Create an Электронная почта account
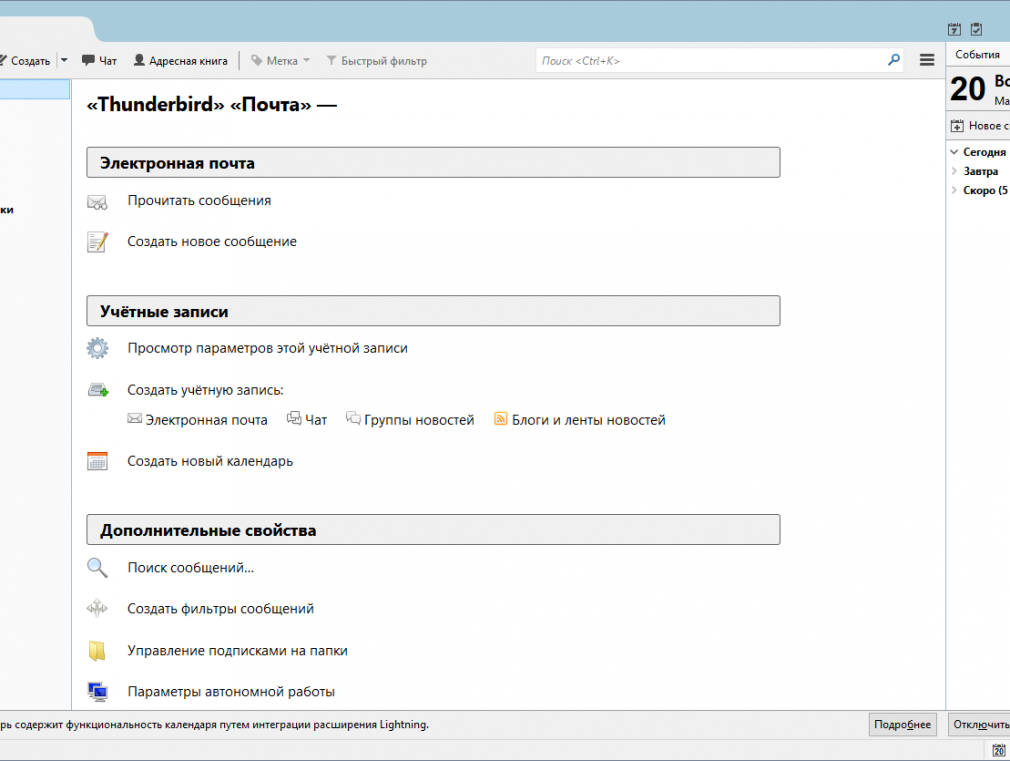The height and width of the screenshot is (761, 1010). coord(206,420)
